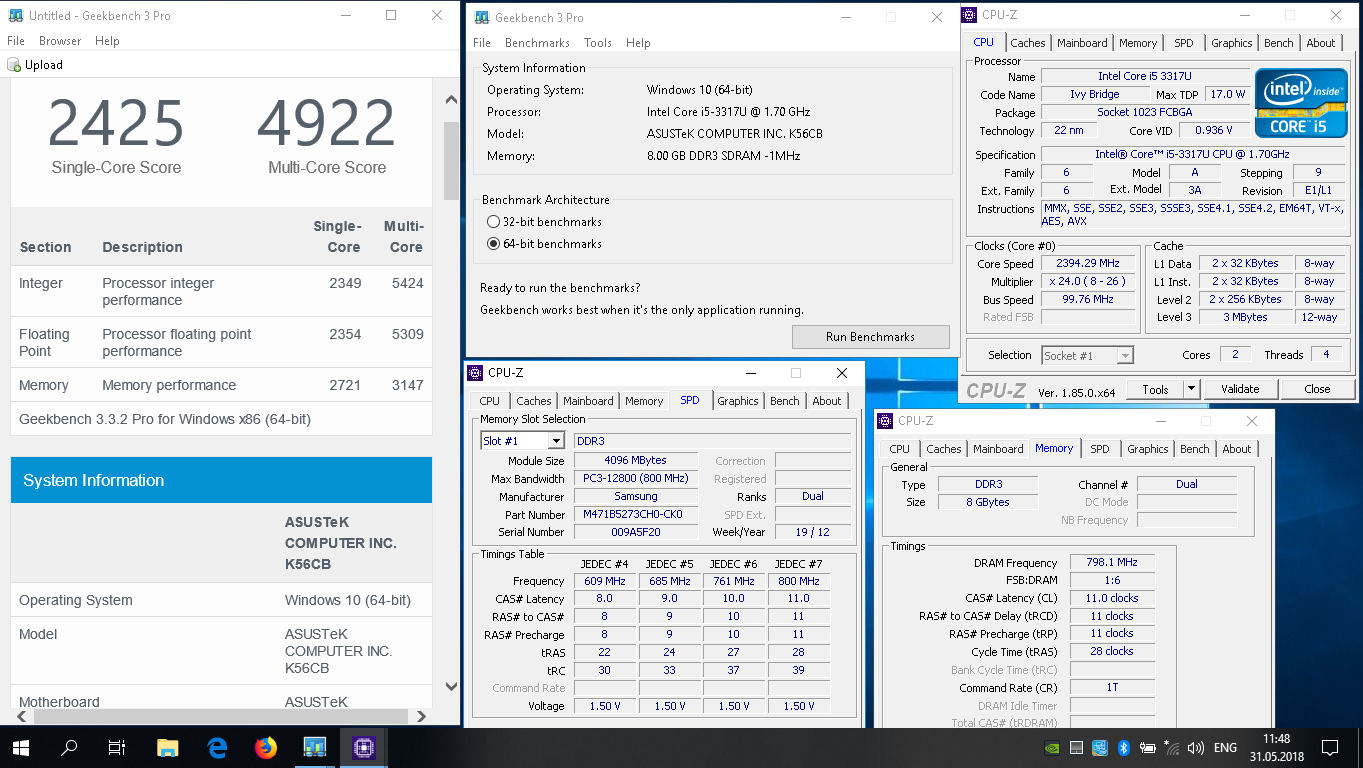Click Max Bandwidth value PC3-12800 (800 MHz)
Screen dimensions: 1363x768
tap(636, 479)
